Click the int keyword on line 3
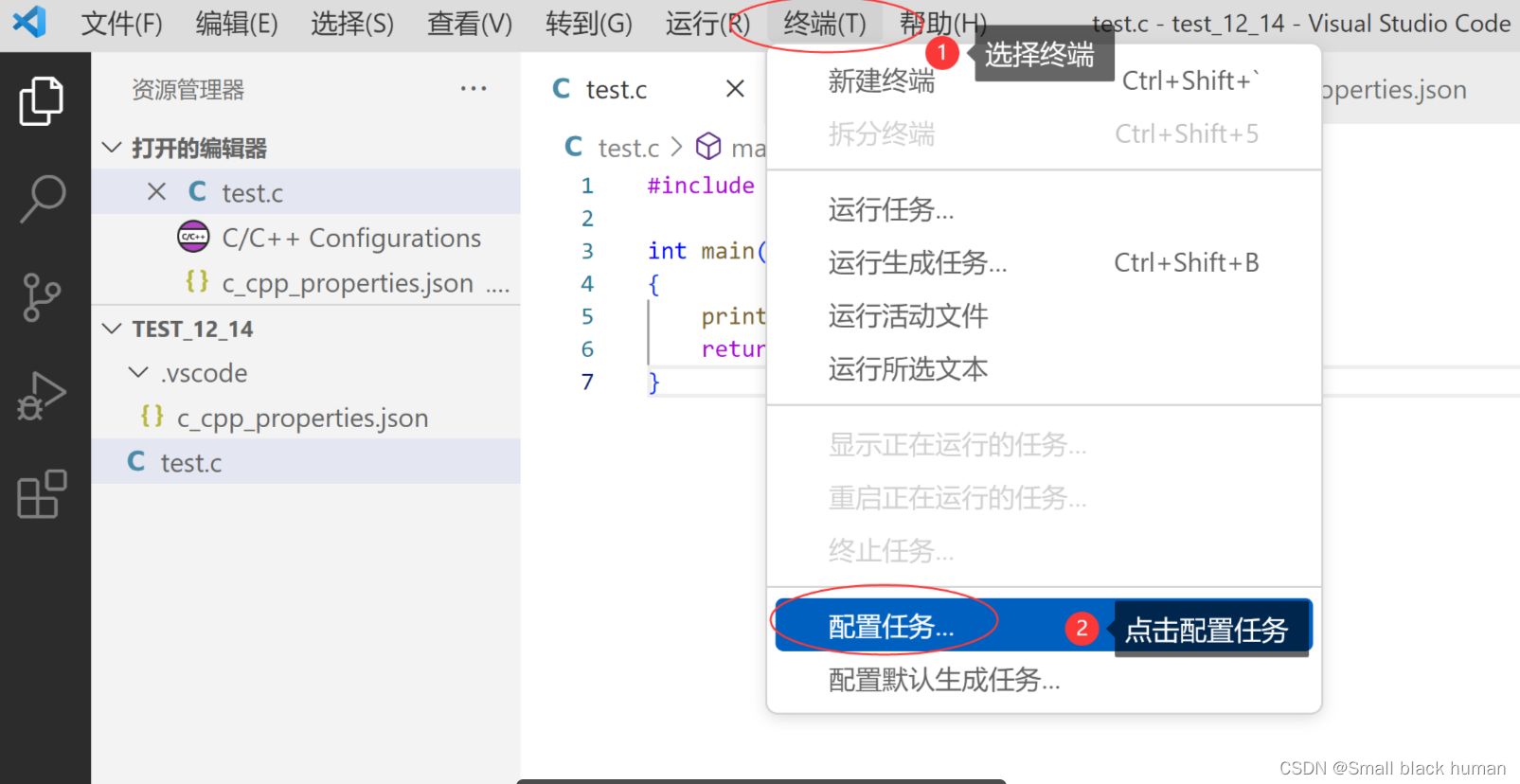 668,251
